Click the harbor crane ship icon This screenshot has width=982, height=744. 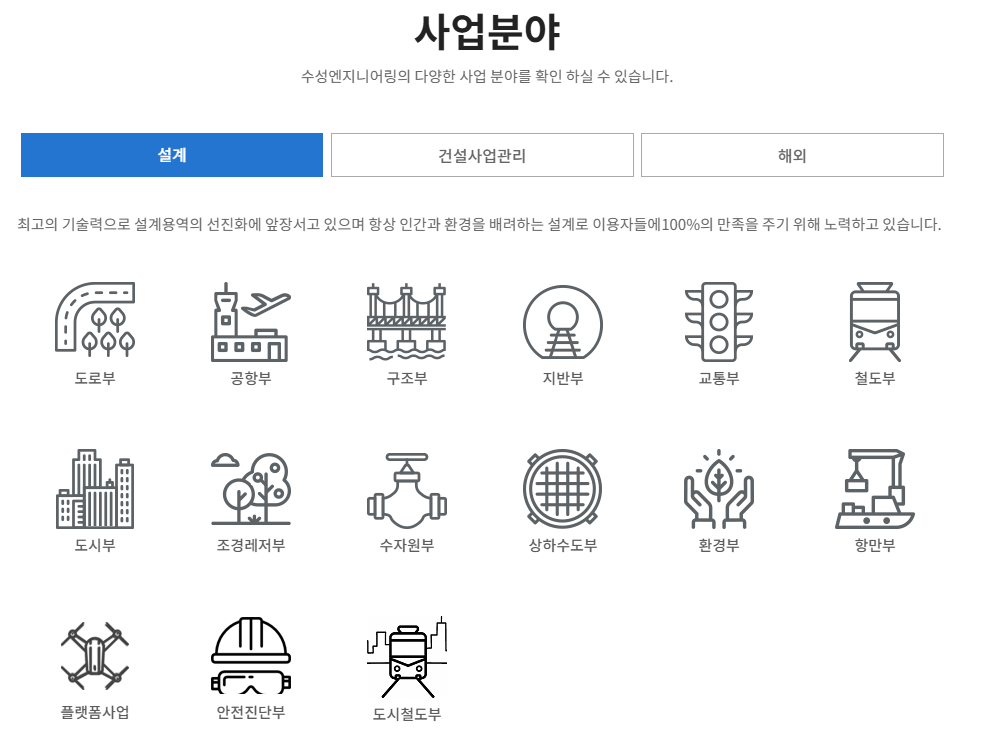pyautogui.click(x=874, y=489)
